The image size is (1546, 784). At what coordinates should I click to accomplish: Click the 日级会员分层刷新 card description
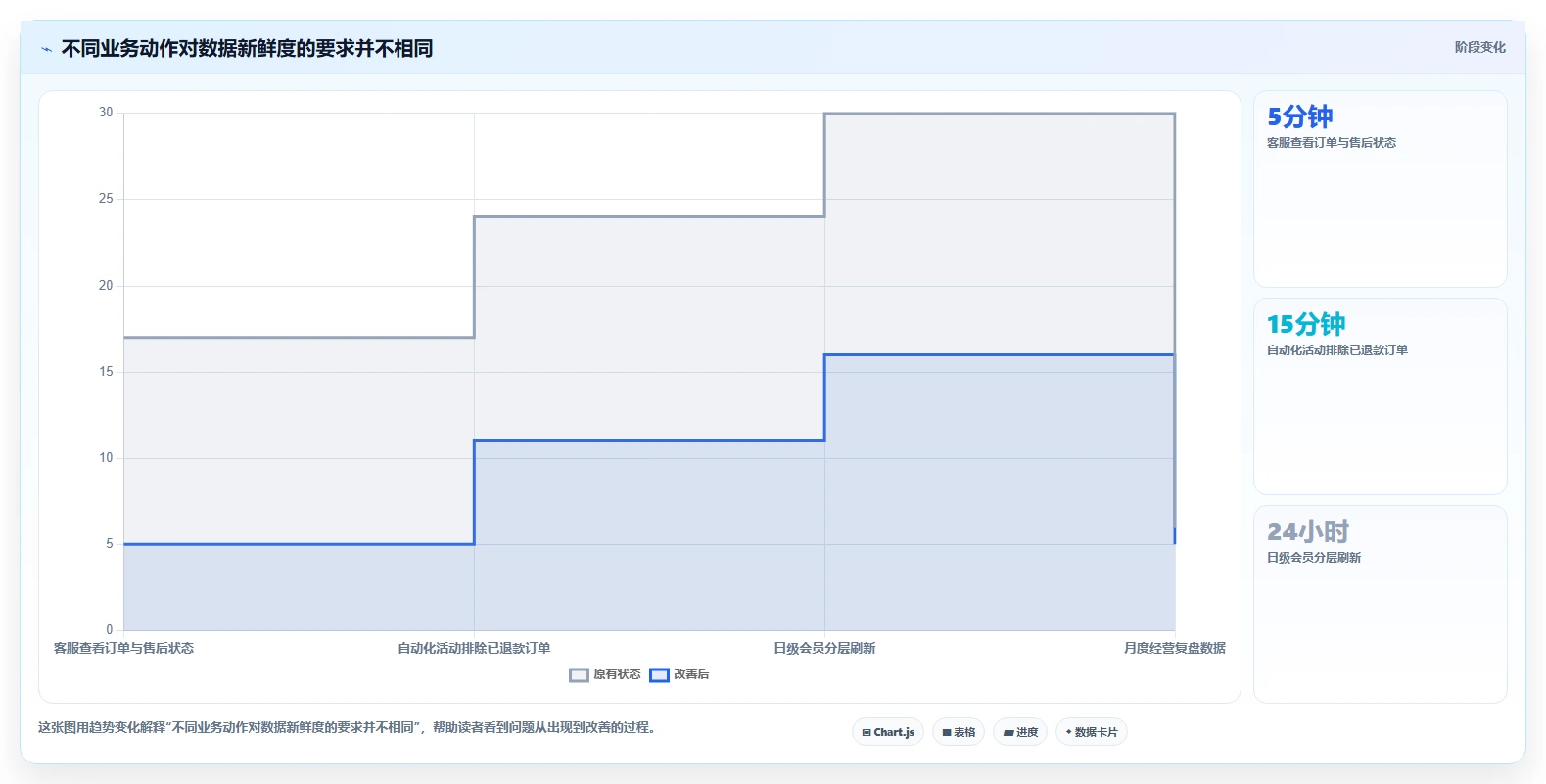pyautogui.click(x=1314, y=558)
